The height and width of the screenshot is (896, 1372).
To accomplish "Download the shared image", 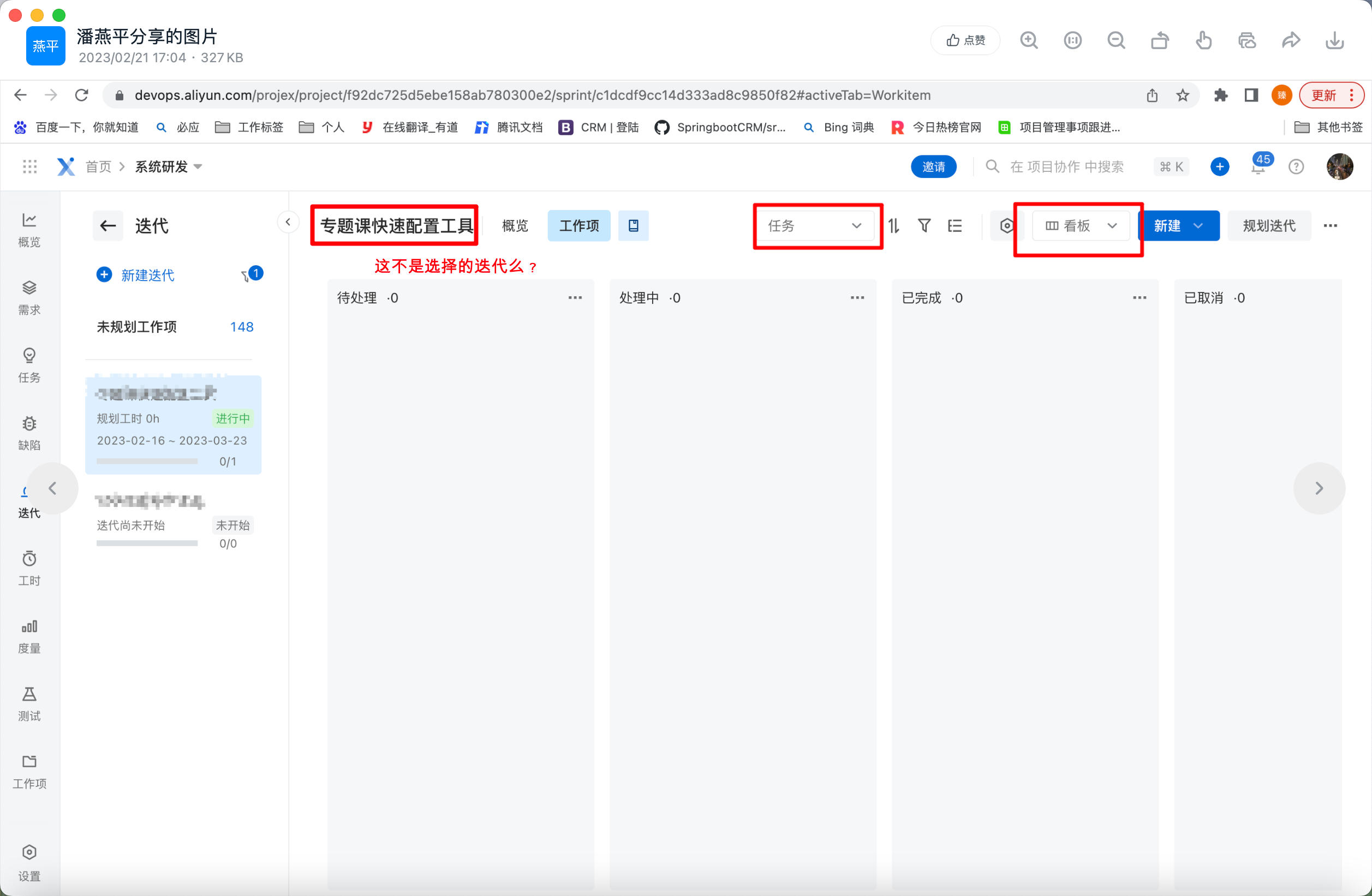I will tap(1334, 40).
